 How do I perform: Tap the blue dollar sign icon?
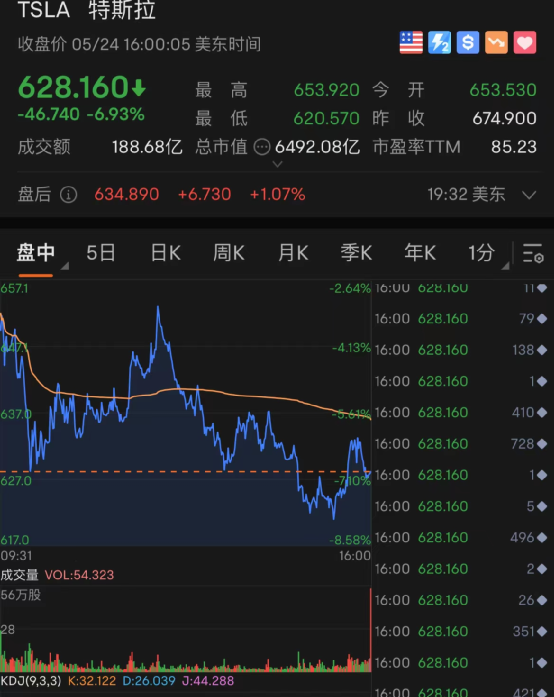(x=468, y=43)
